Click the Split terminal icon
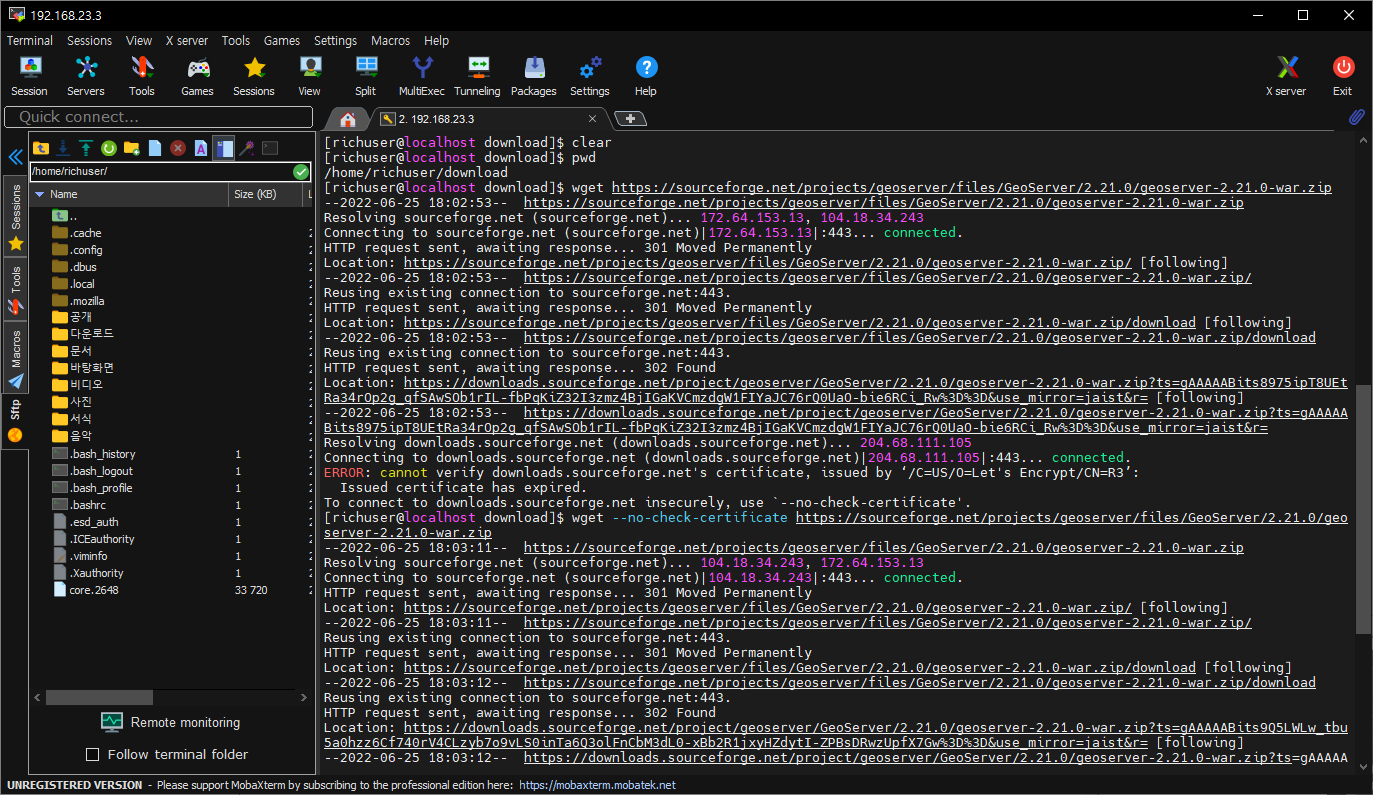The image size is (1373, 795). [x=366, y=76]
